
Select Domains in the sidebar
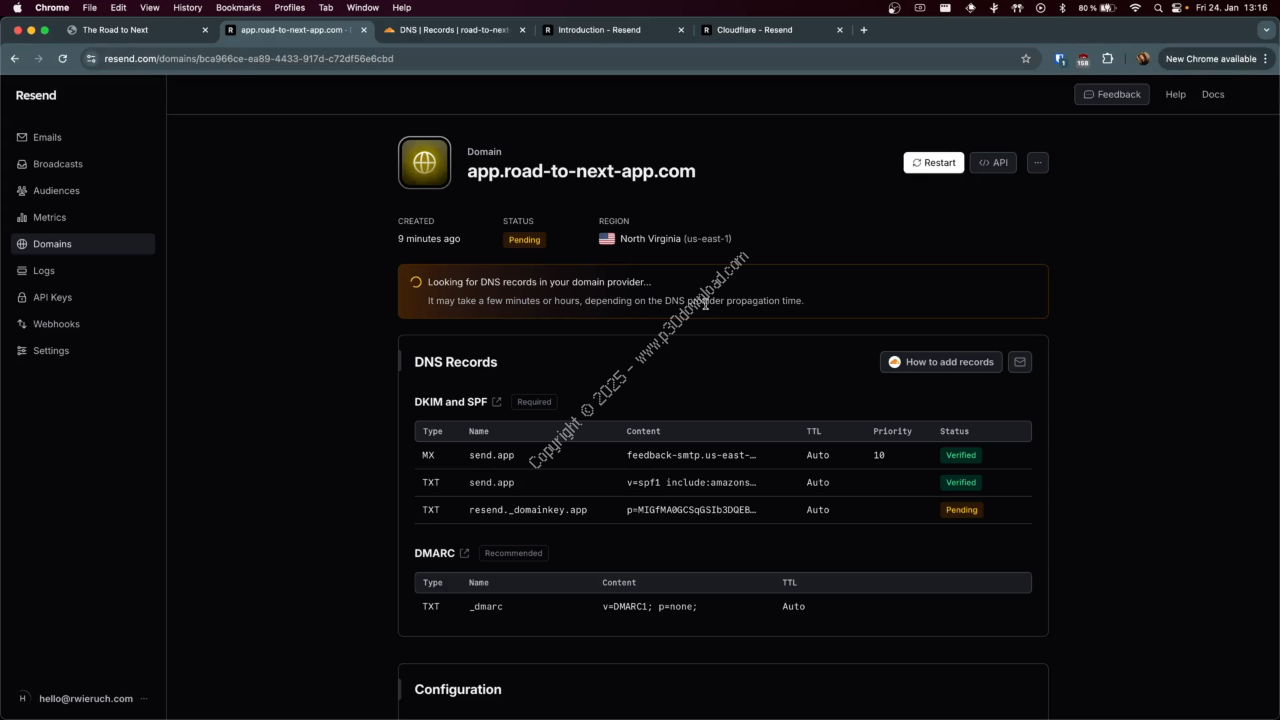83,244
